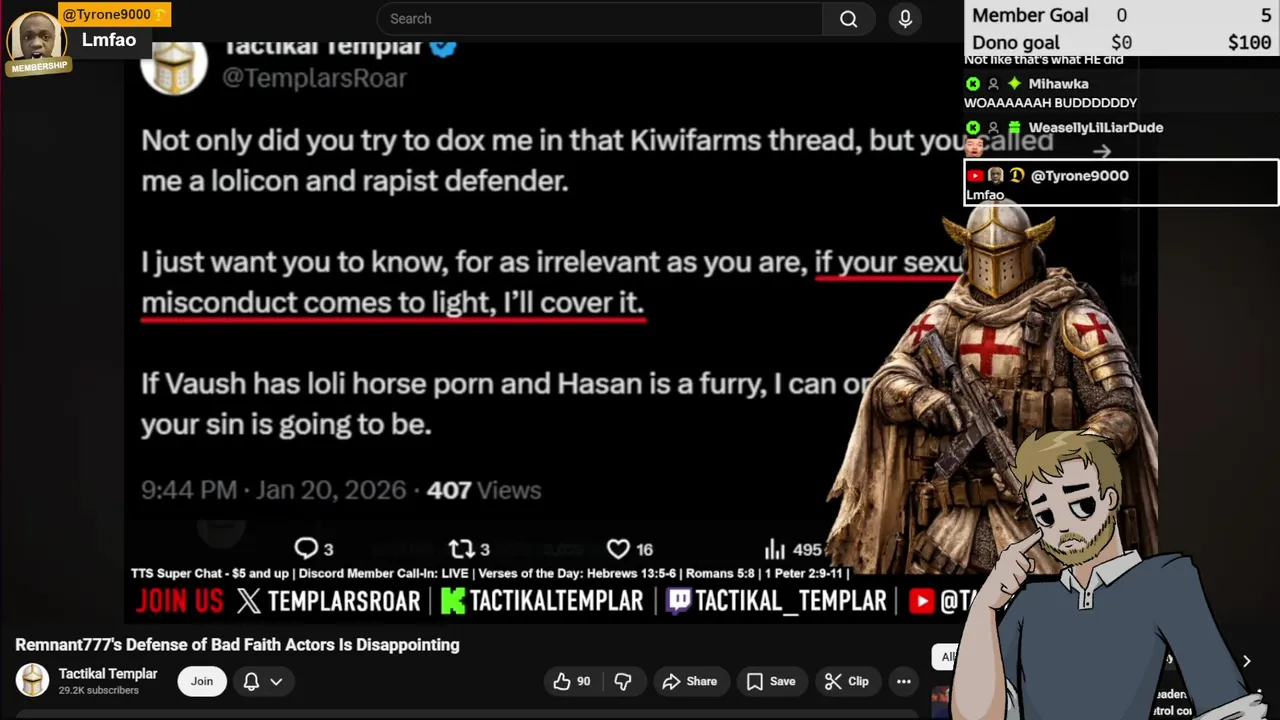Image resolution: width=1280 pixels, height=720 pixels.
Task: Activate voice search microphone icon
Action: [905, 19]
